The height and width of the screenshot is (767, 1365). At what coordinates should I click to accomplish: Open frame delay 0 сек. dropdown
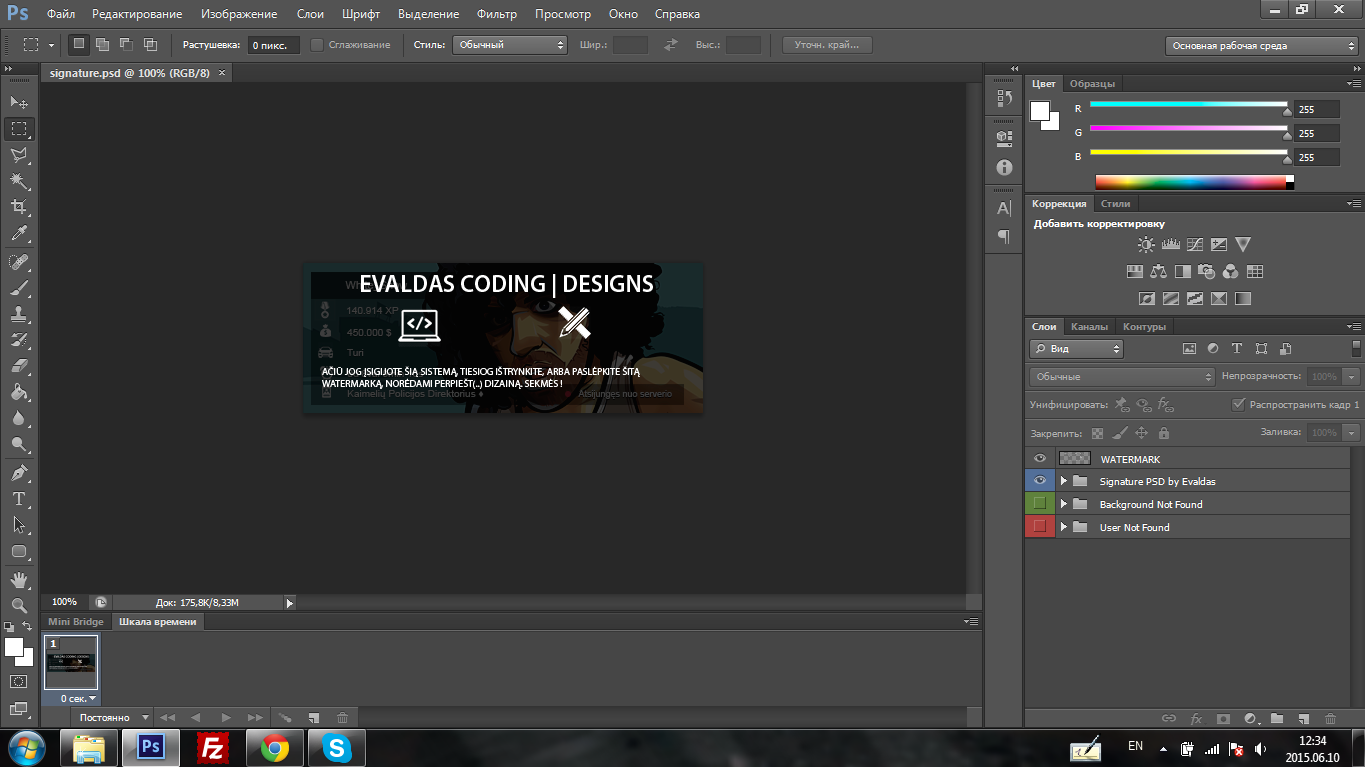78,699
